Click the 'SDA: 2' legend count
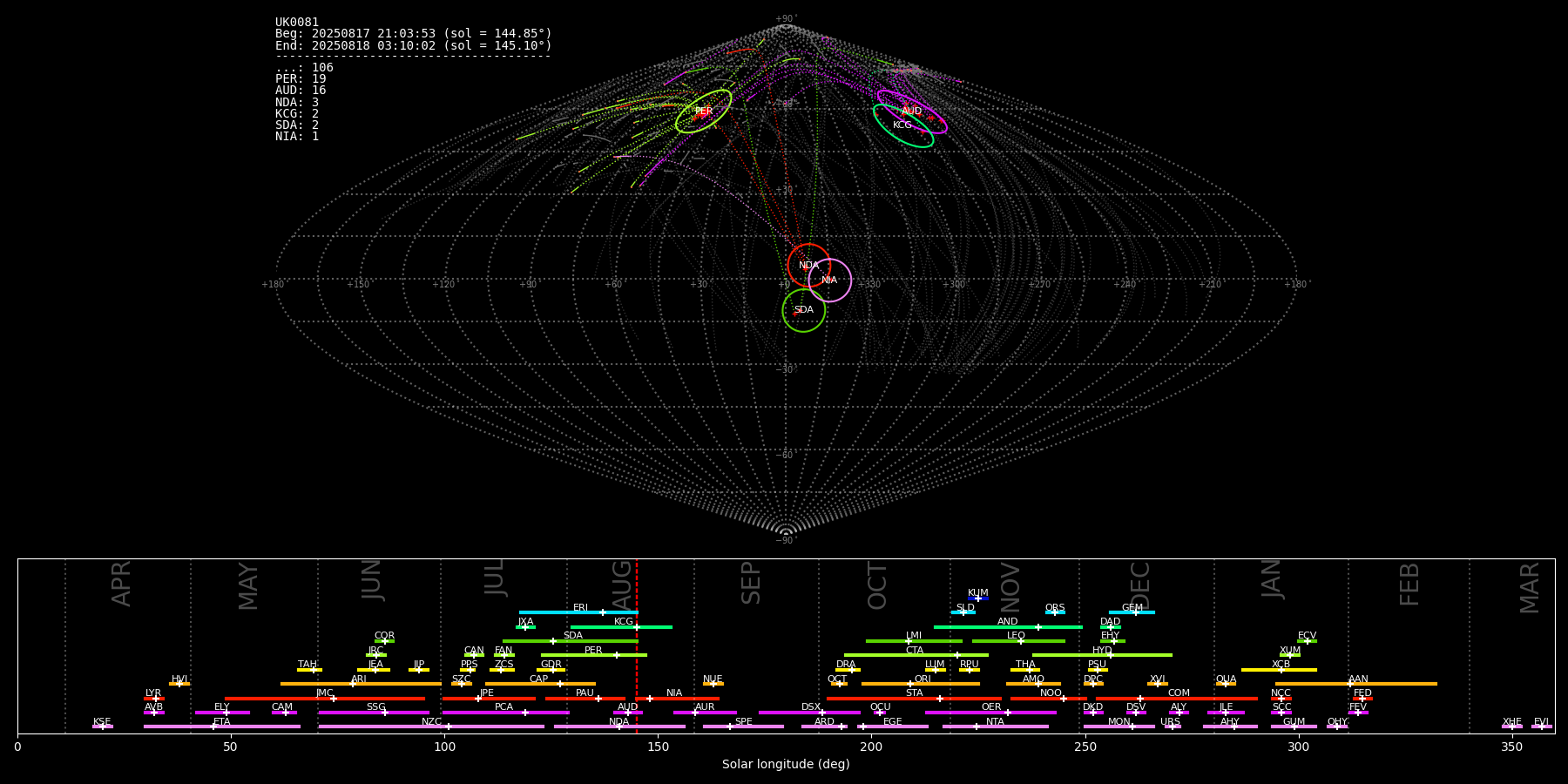1568x784 pixels. click(x=297, y=125)
